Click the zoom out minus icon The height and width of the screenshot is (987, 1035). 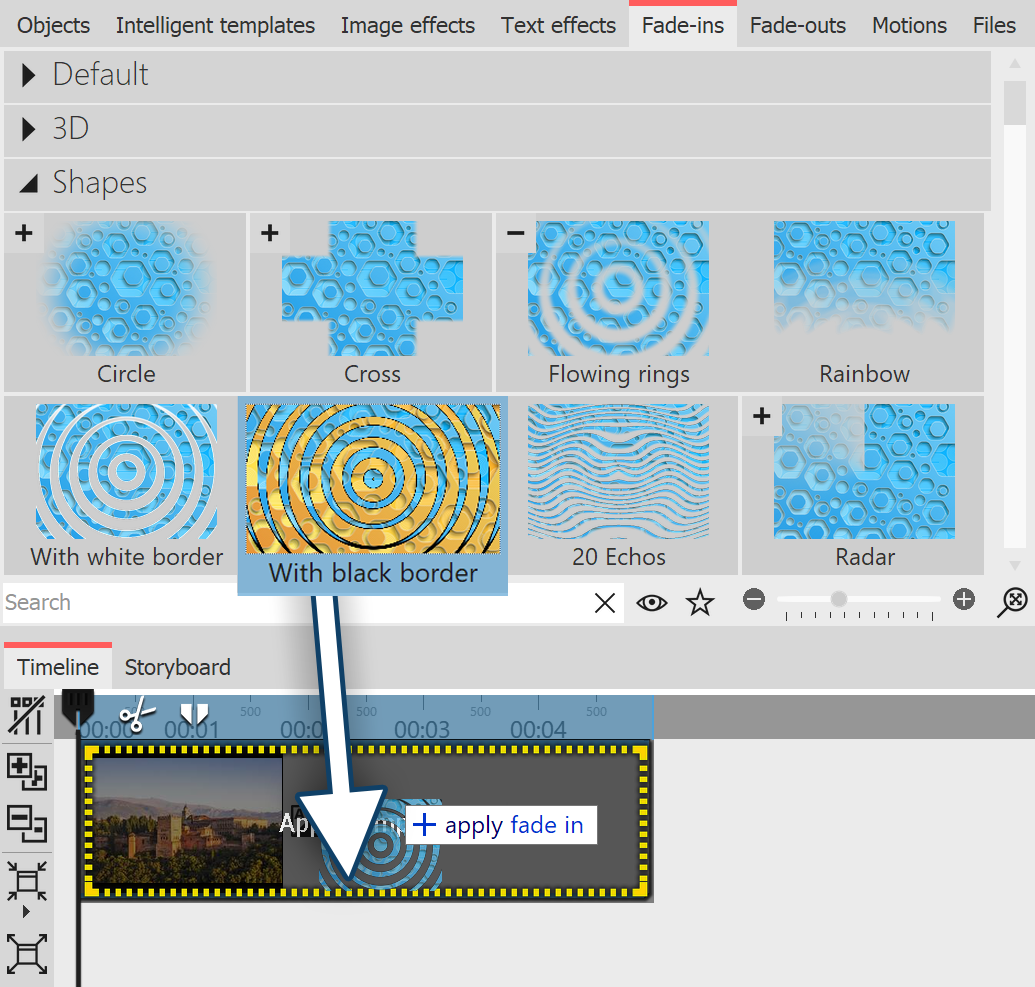point(755,600)
